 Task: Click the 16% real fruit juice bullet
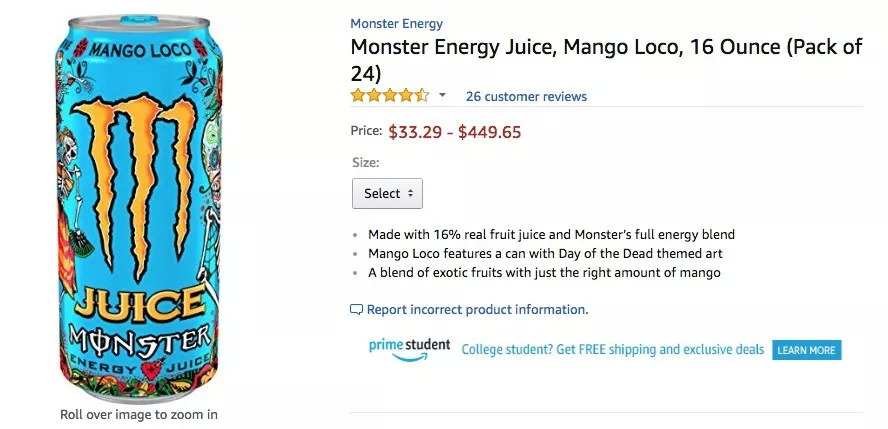pos(551,235)
